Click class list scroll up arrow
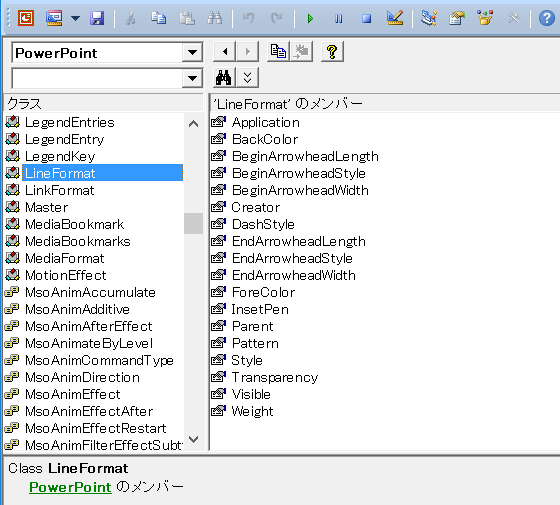Image resolution: width=560 pixels, height=505 pixels. [x=194, y=124]
